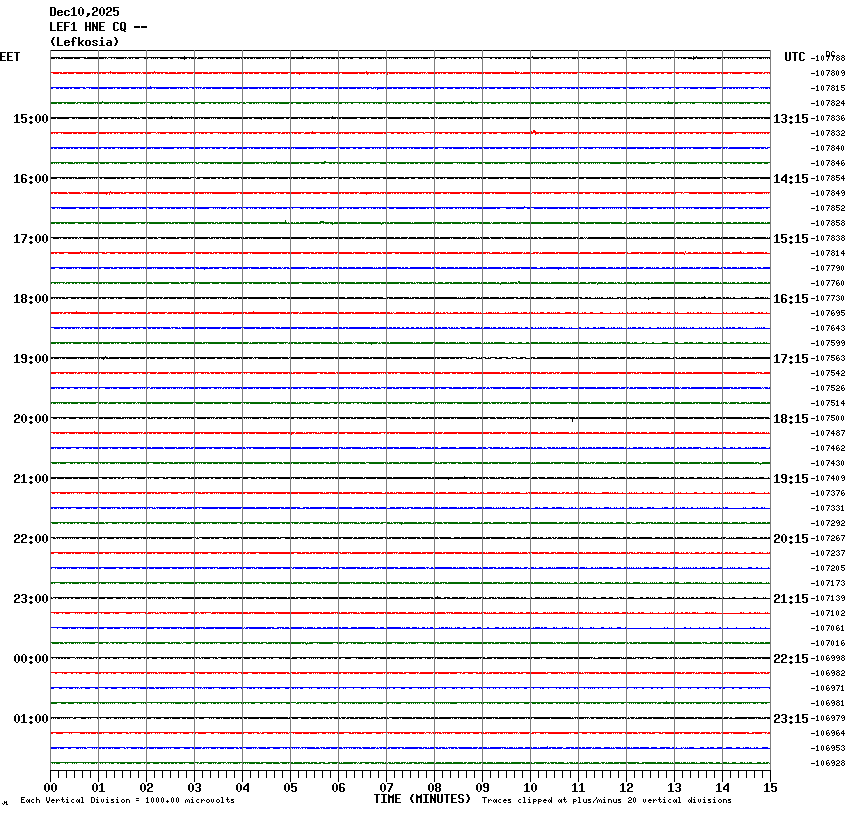Viewport: 850px width, 814px height.
Task: Click the (Lefkosia) location label
Action: 84,42
